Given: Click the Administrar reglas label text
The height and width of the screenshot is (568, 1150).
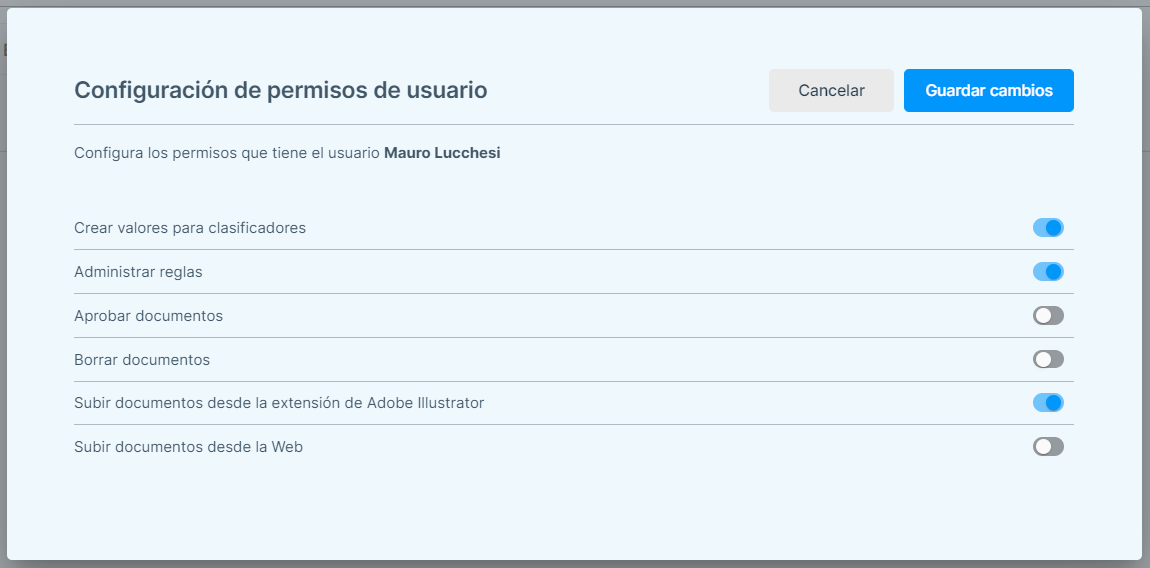Looking at the screenshot, I should coord(138,272).
